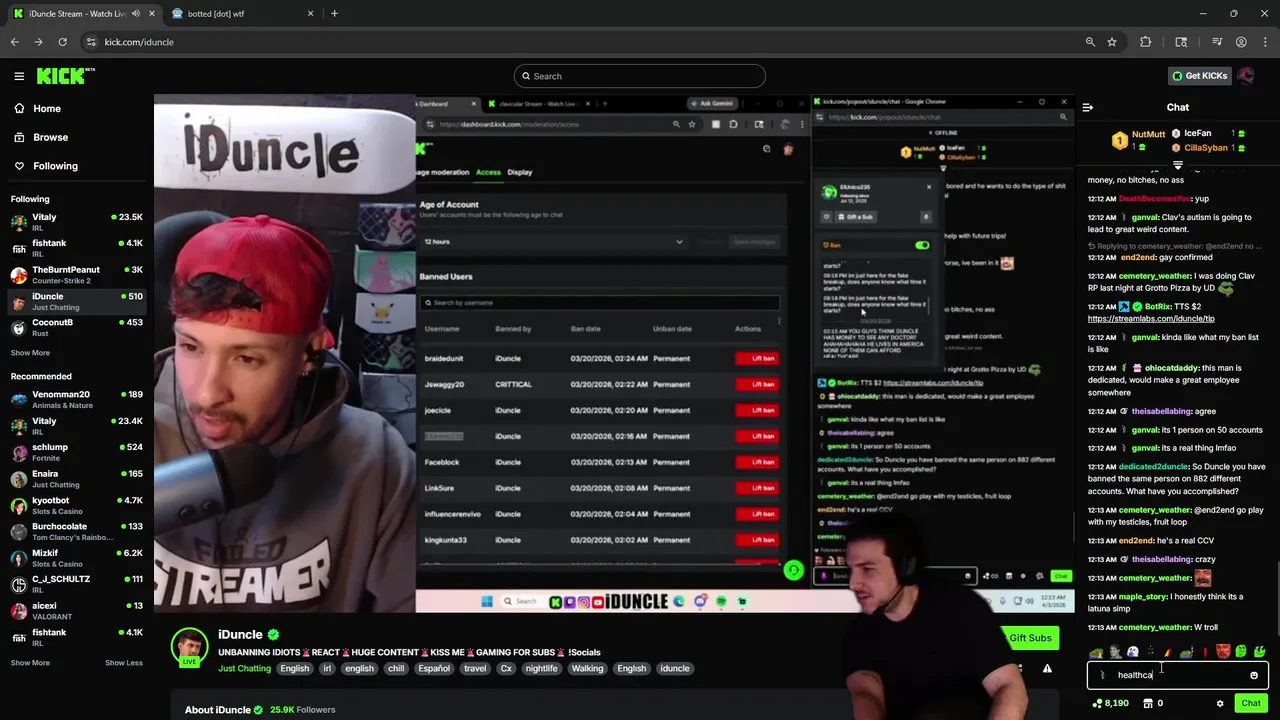The image size is (1280, 720).
Task: Report the stream via warning triangle
Action: (x=1047, y=669)
